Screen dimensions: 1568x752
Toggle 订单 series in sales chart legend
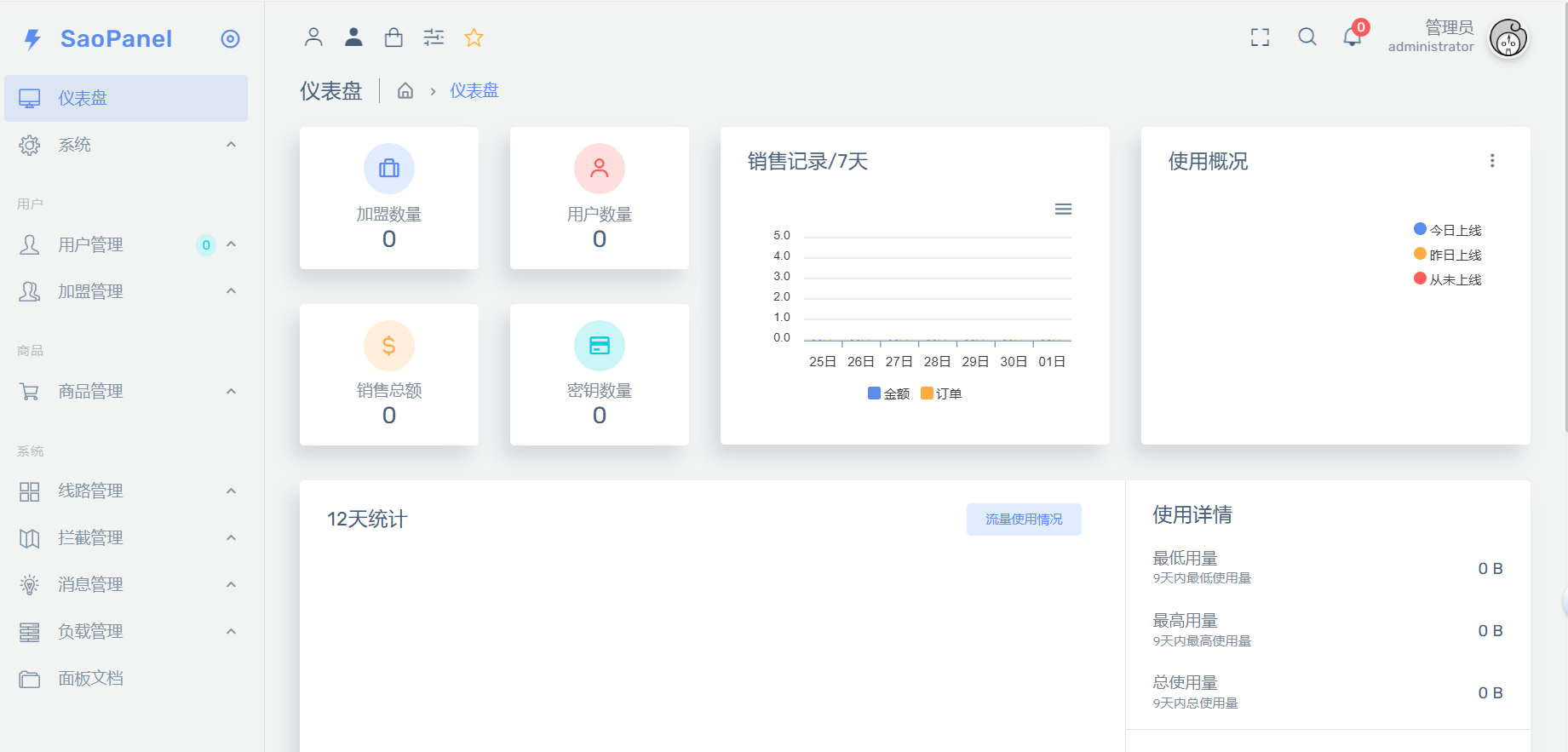click(941, 393)
